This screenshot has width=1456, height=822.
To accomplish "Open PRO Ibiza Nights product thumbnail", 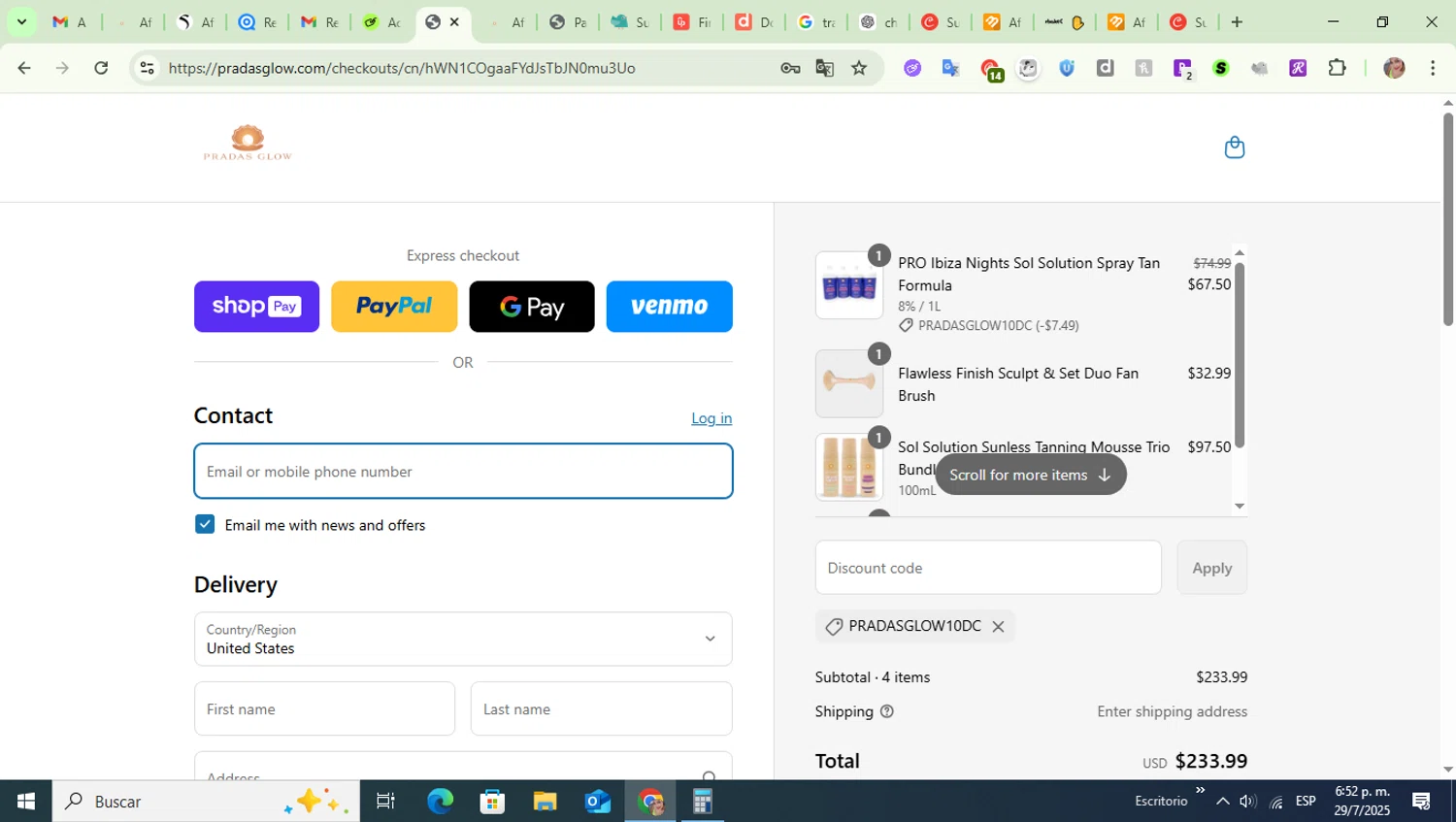I will click(x=849, y=285).
